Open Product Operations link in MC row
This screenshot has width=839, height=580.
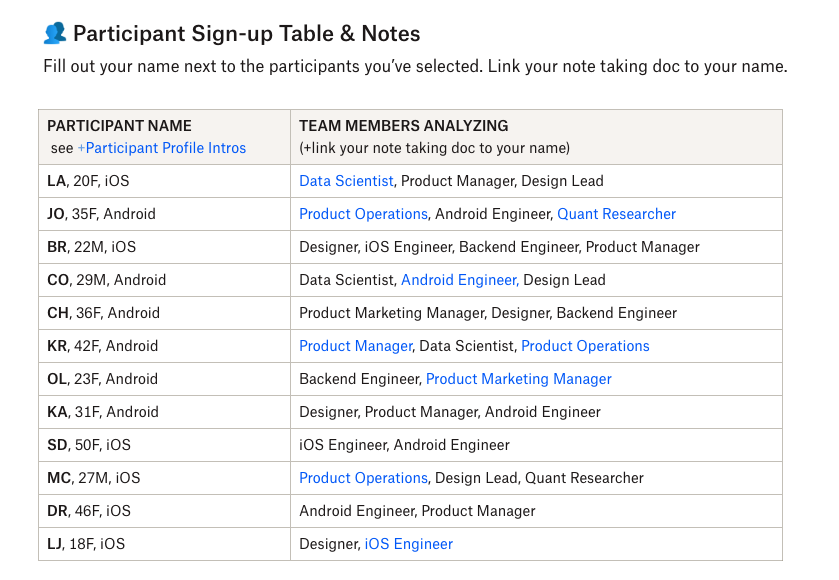(363, 478)
